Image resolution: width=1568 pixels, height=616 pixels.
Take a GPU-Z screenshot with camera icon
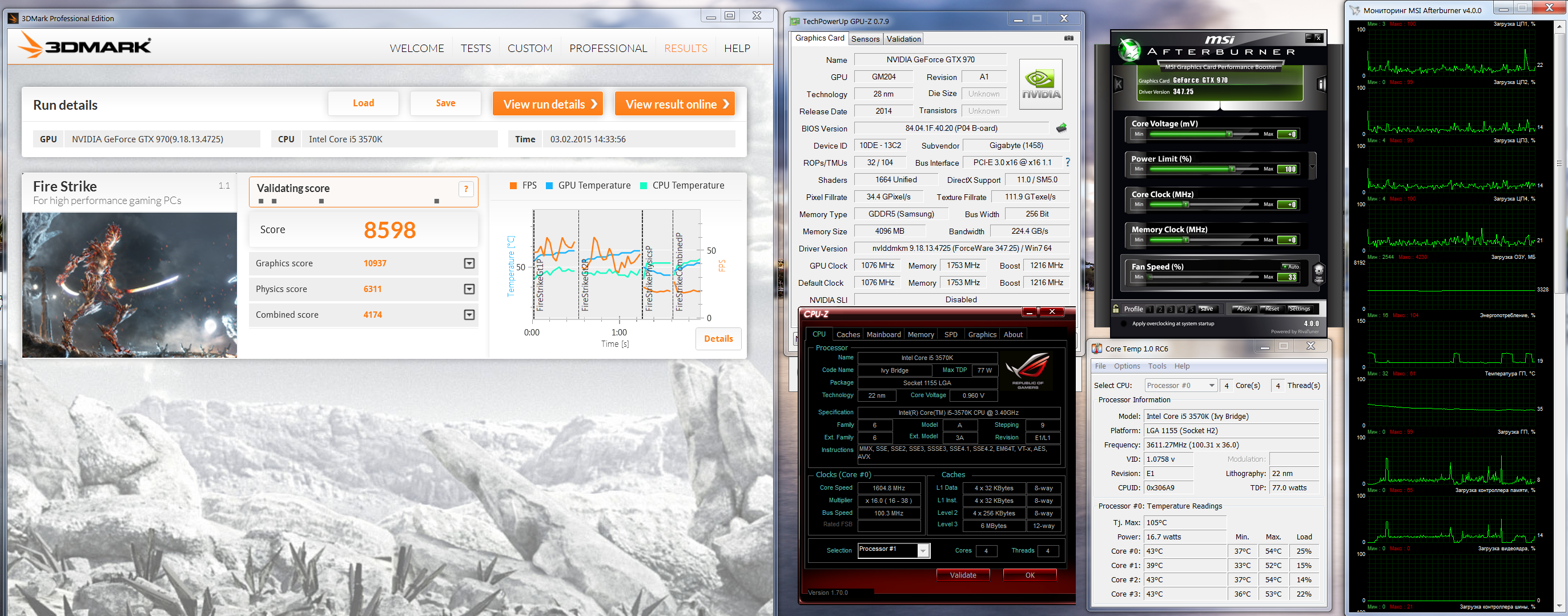point(1069,38)
